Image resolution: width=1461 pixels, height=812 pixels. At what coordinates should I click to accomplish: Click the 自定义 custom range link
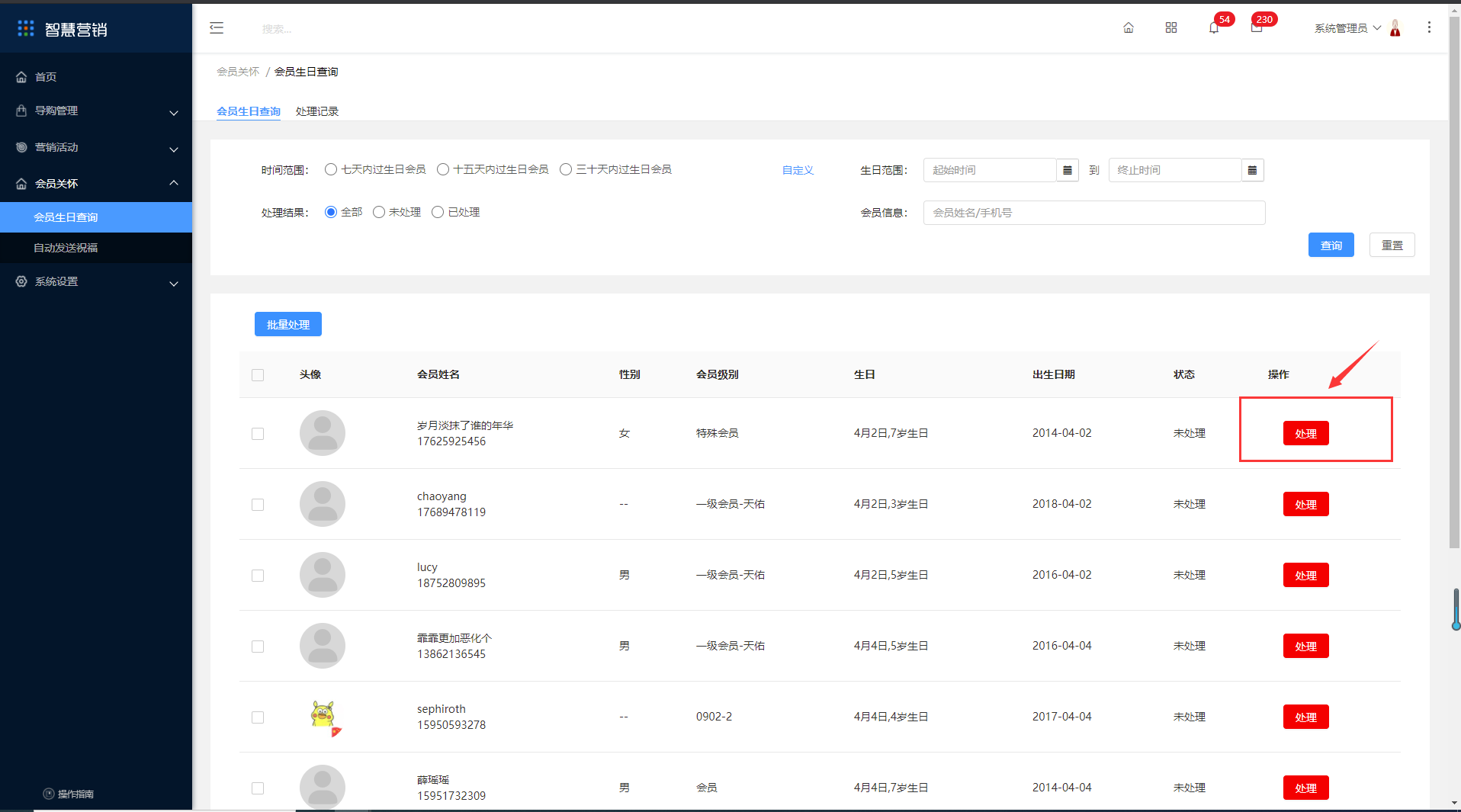point(798,170)
